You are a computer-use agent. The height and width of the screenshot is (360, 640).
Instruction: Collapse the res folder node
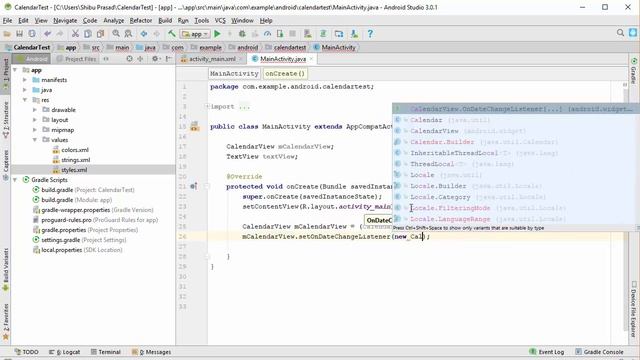(x=25, y=100)
